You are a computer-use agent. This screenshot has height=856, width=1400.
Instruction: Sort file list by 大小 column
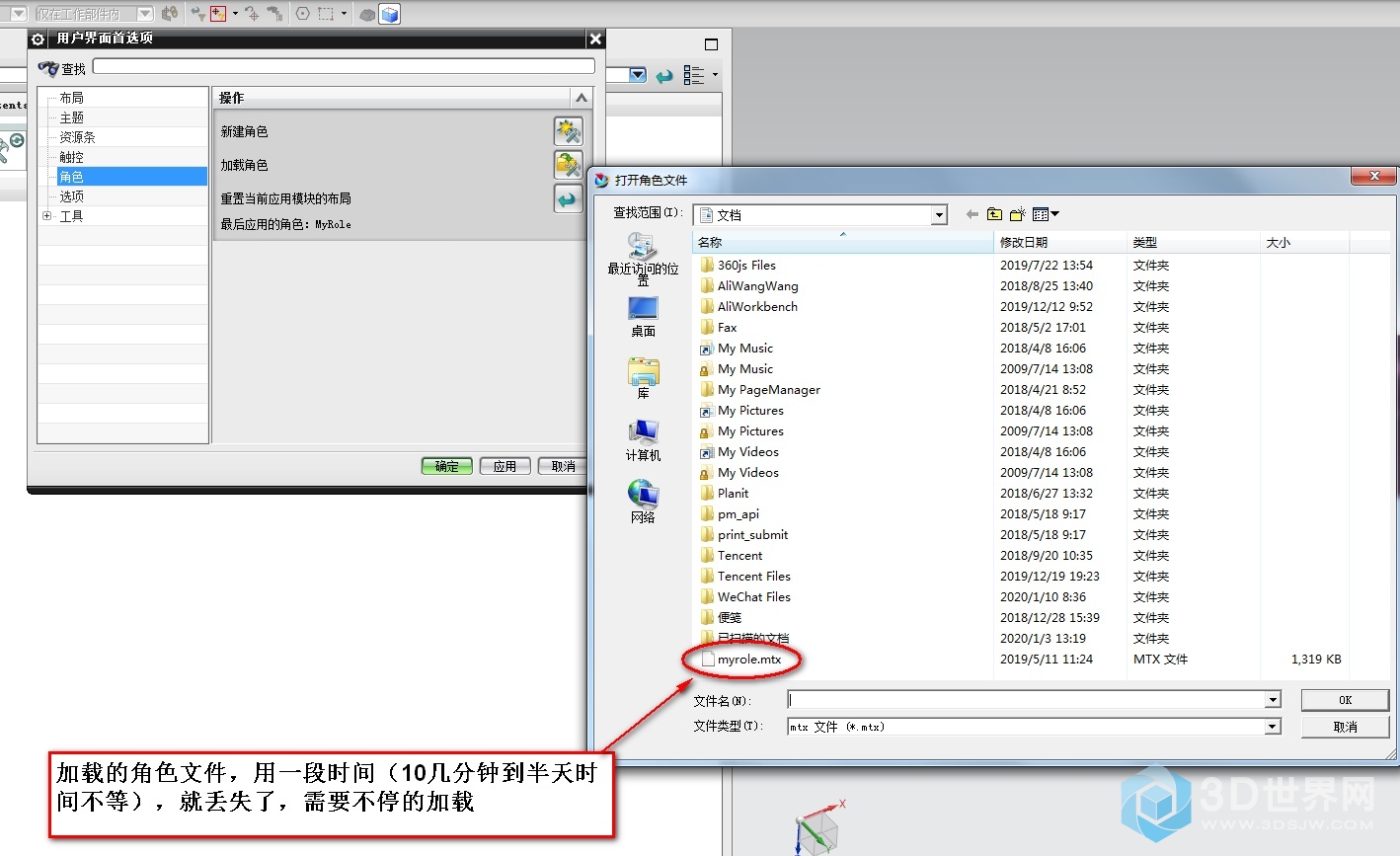click(1304, 242)
